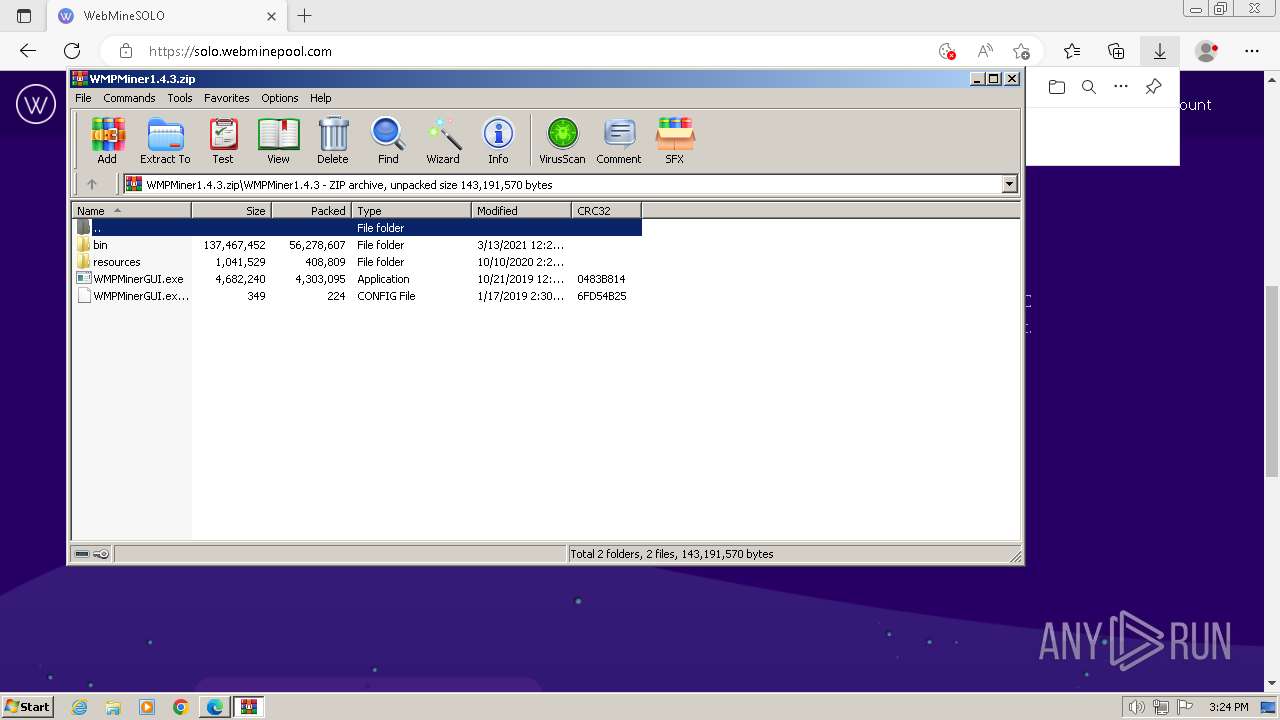Open the Options menu
This screenshot has height=720, width=1280.
tap(280, 98)
